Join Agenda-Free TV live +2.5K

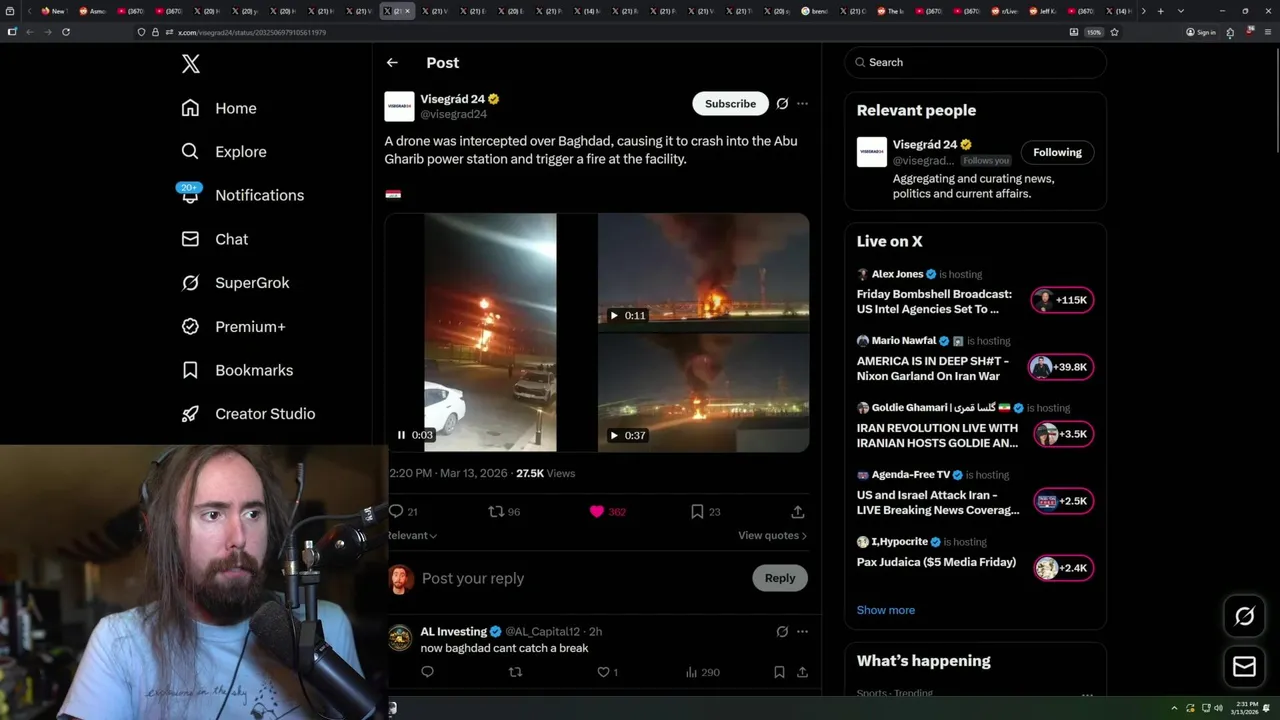coord(1064,501)
